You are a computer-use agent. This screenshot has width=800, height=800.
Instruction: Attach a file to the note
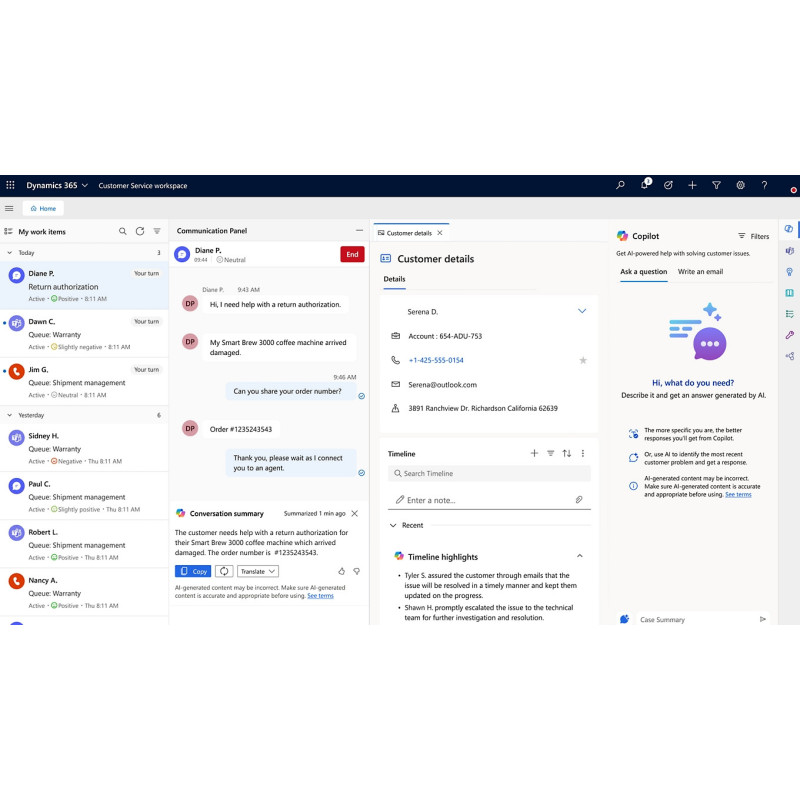click(x=579, y=499)
